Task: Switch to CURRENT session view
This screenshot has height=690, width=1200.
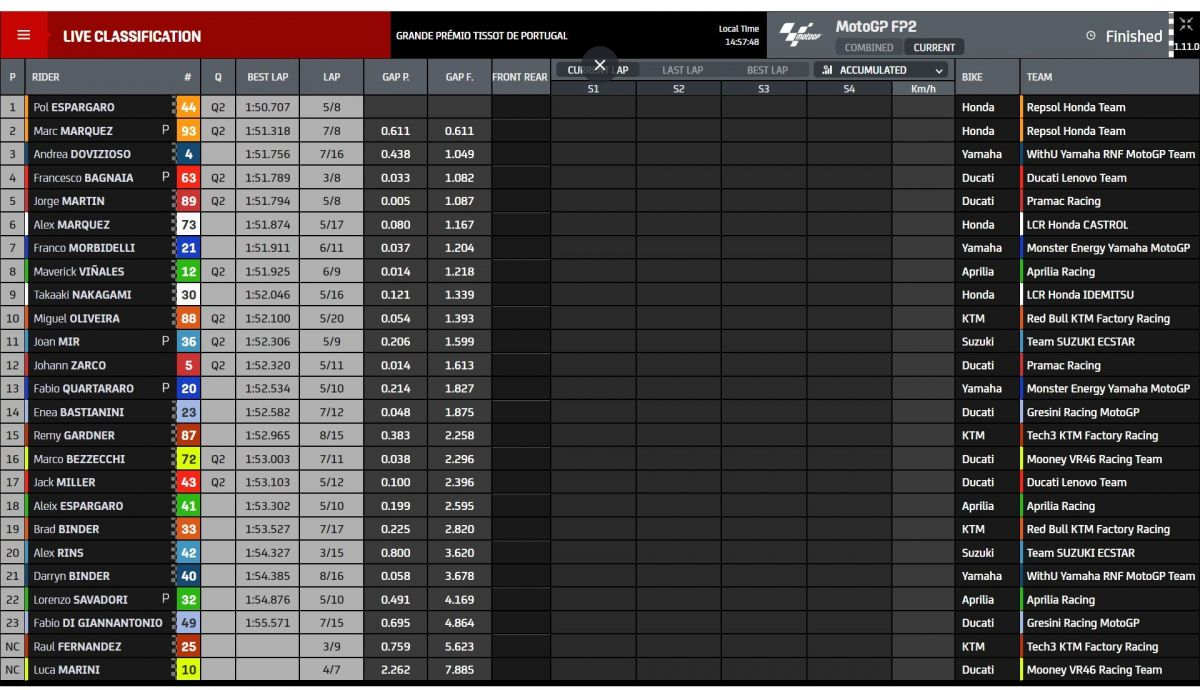Action: pyautogui.click(x=934, y=47)
